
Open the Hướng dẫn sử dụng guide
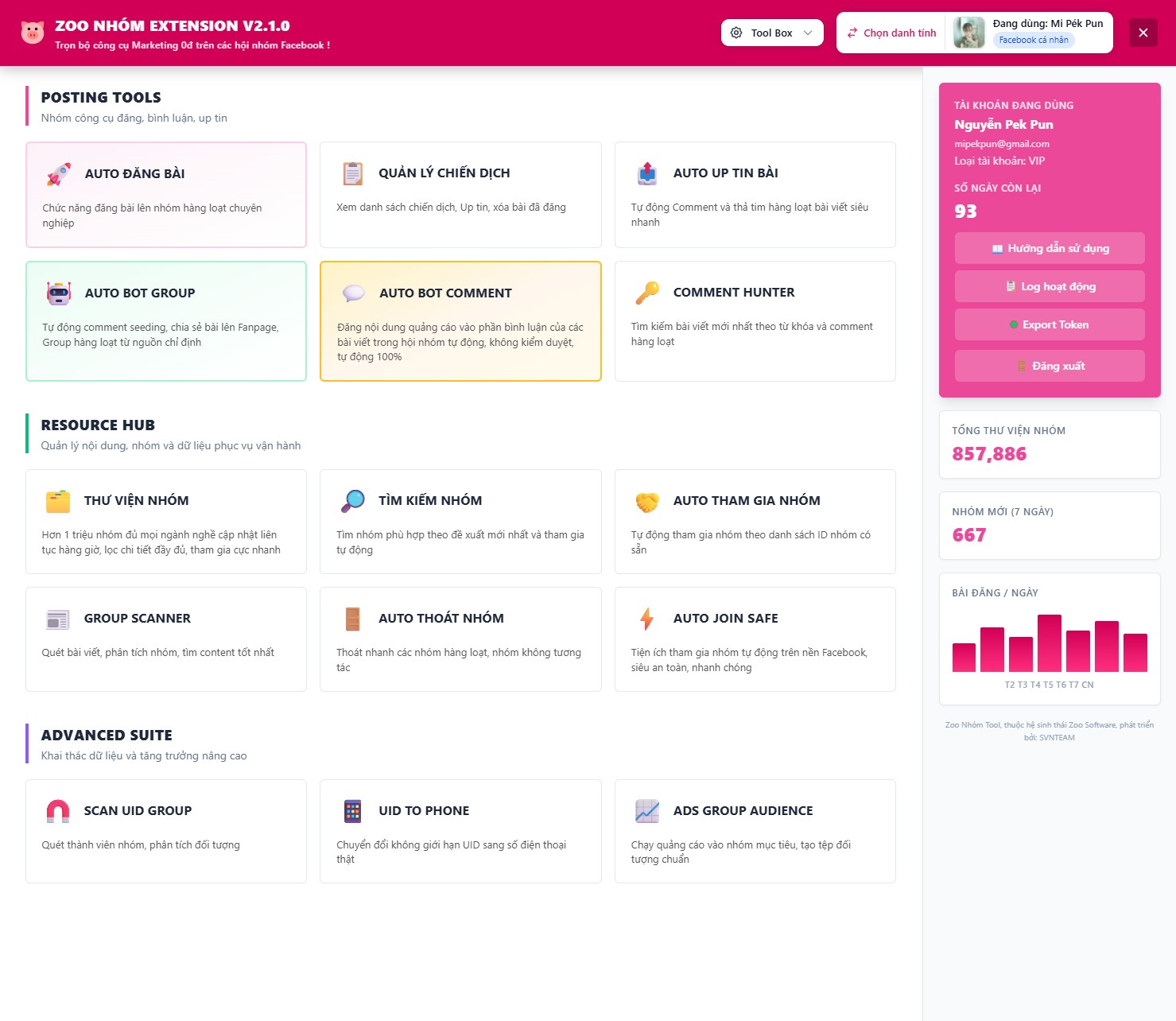pos(1050,248)
